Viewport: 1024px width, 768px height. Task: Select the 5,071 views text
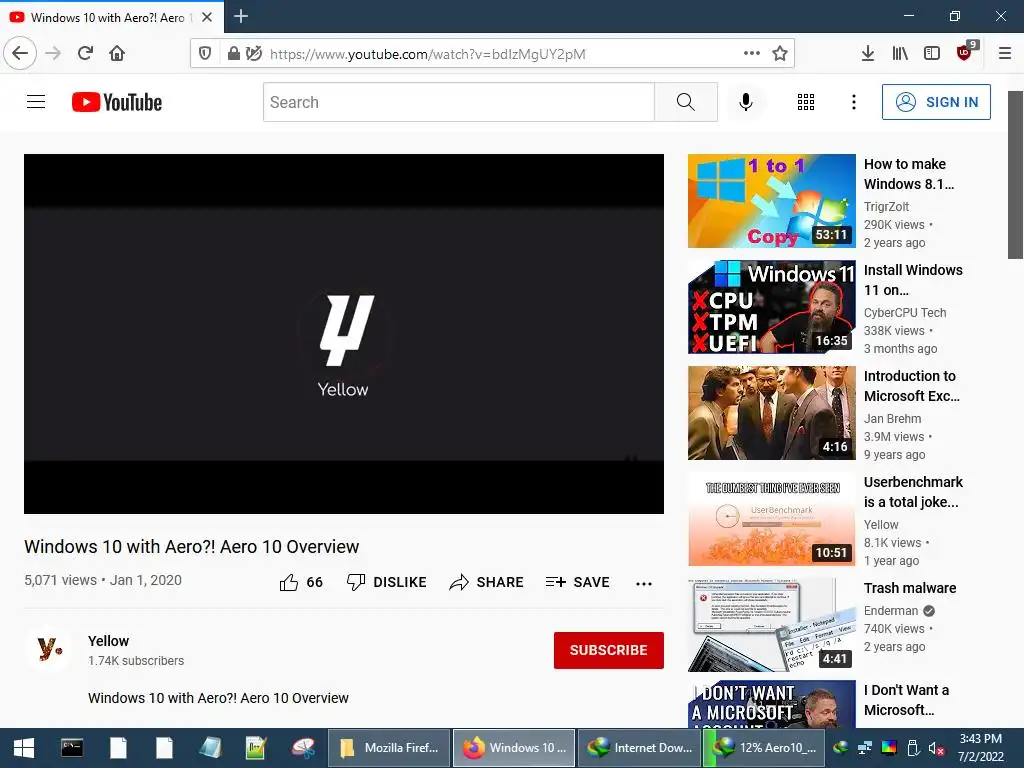click(60, 580)
